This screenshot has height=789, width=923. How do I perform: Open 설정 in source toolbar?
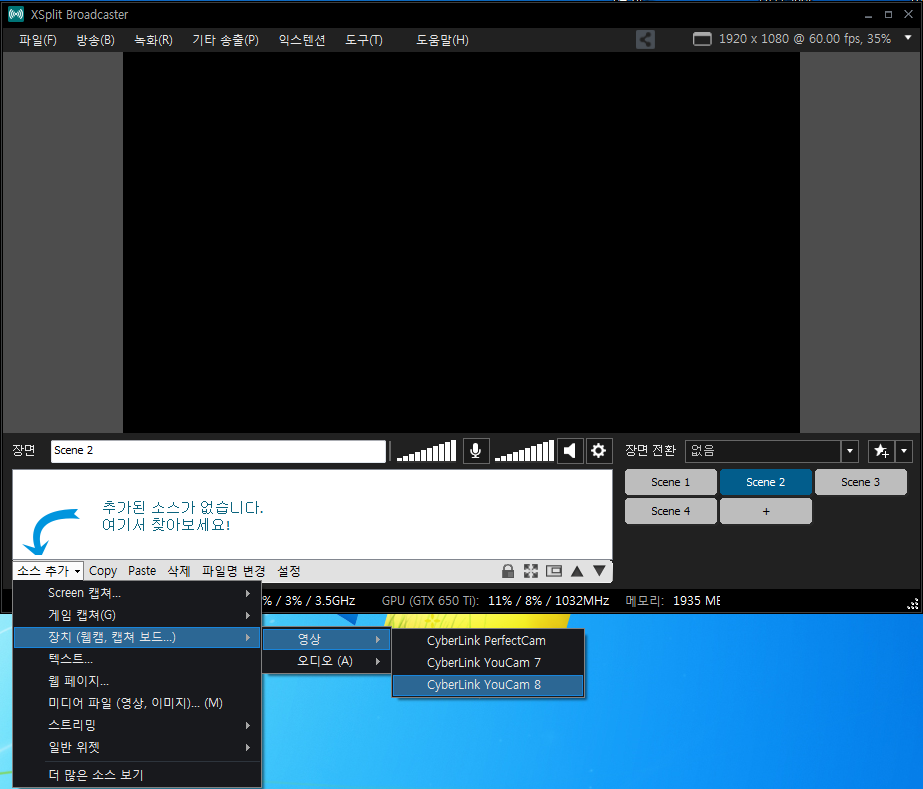(289, 571)
